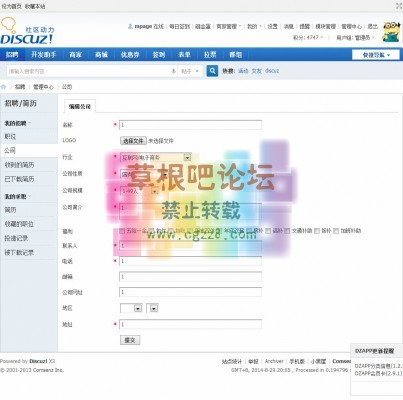Viewport: 403px width, 400px height.
Task: Click the 模块管理 top link
Action: [x=326, y=26]
